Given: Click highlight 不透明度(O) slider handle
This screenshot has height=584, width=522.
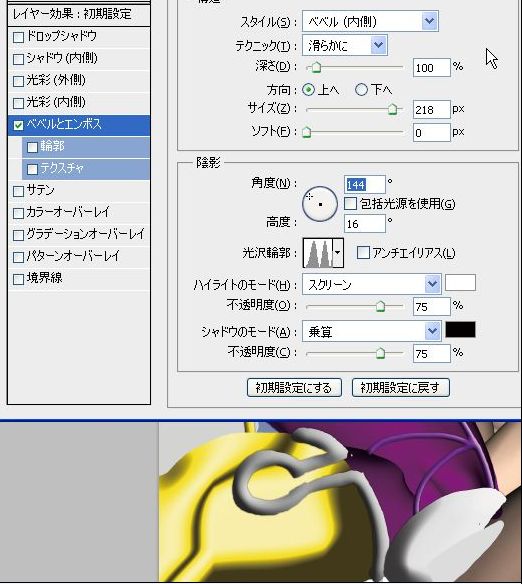Looking at the screenshot, I should coord(380,306).
